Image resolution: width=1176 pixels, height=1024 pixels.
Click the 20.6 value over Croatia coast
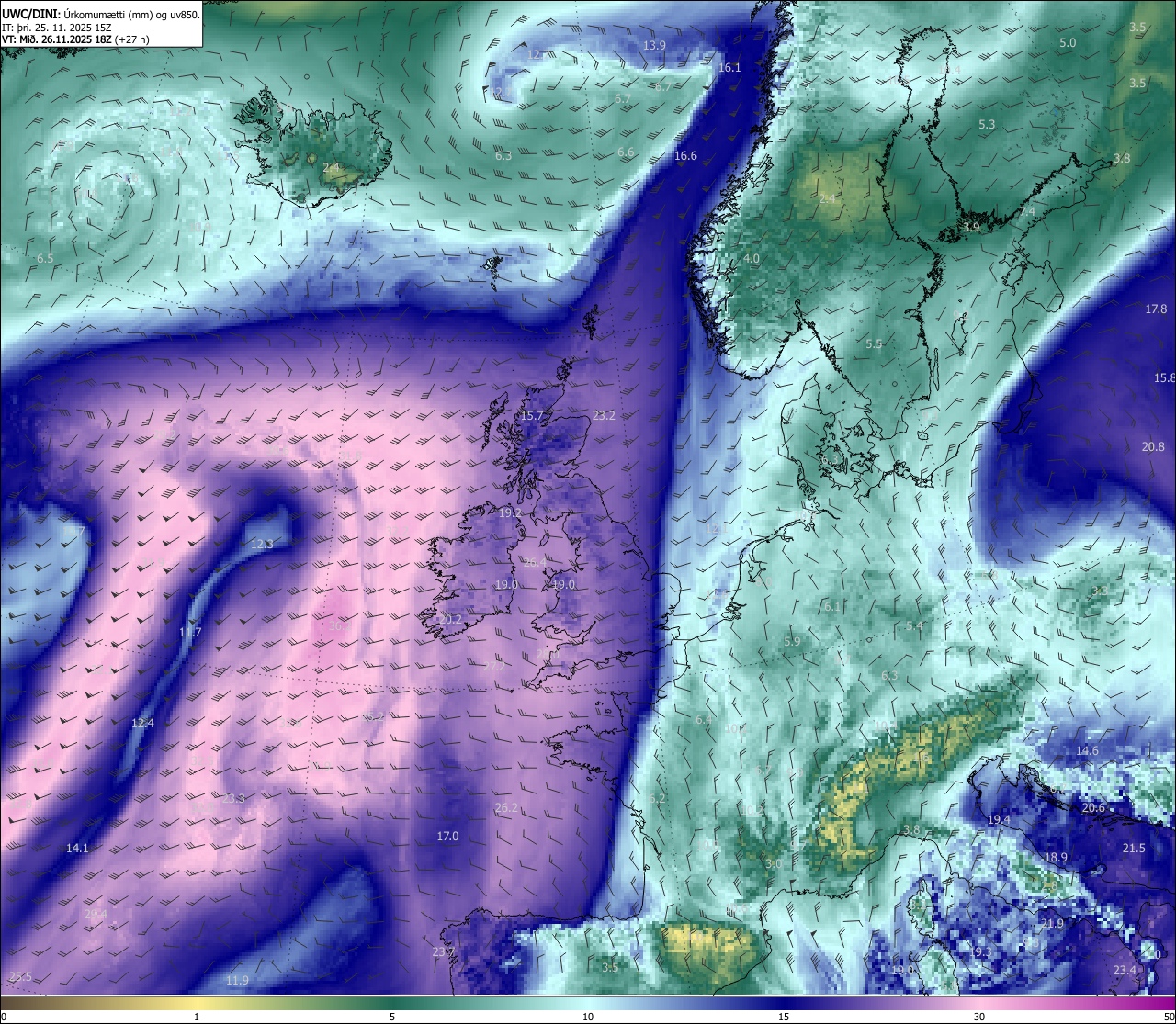[x=1093, y=808]
